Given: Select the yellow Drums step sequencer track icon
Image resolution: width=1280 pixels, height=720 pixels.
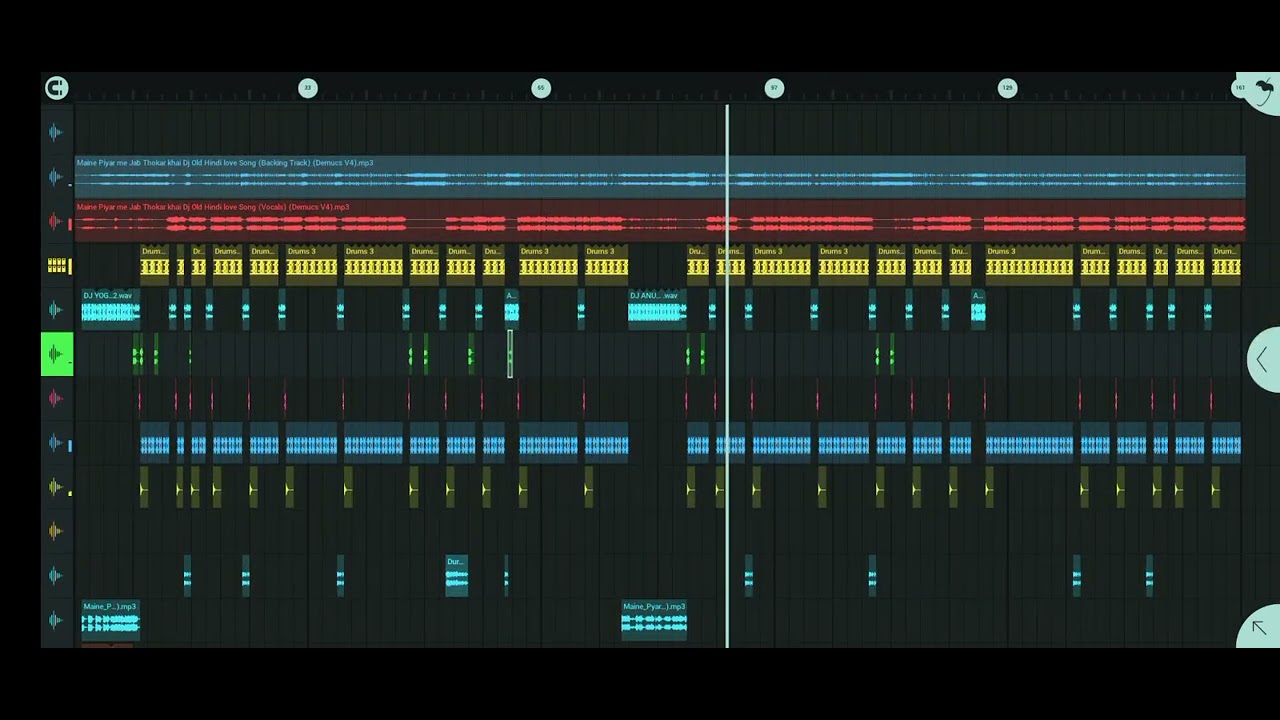Looking at the screenshot, I should [56, 265].
